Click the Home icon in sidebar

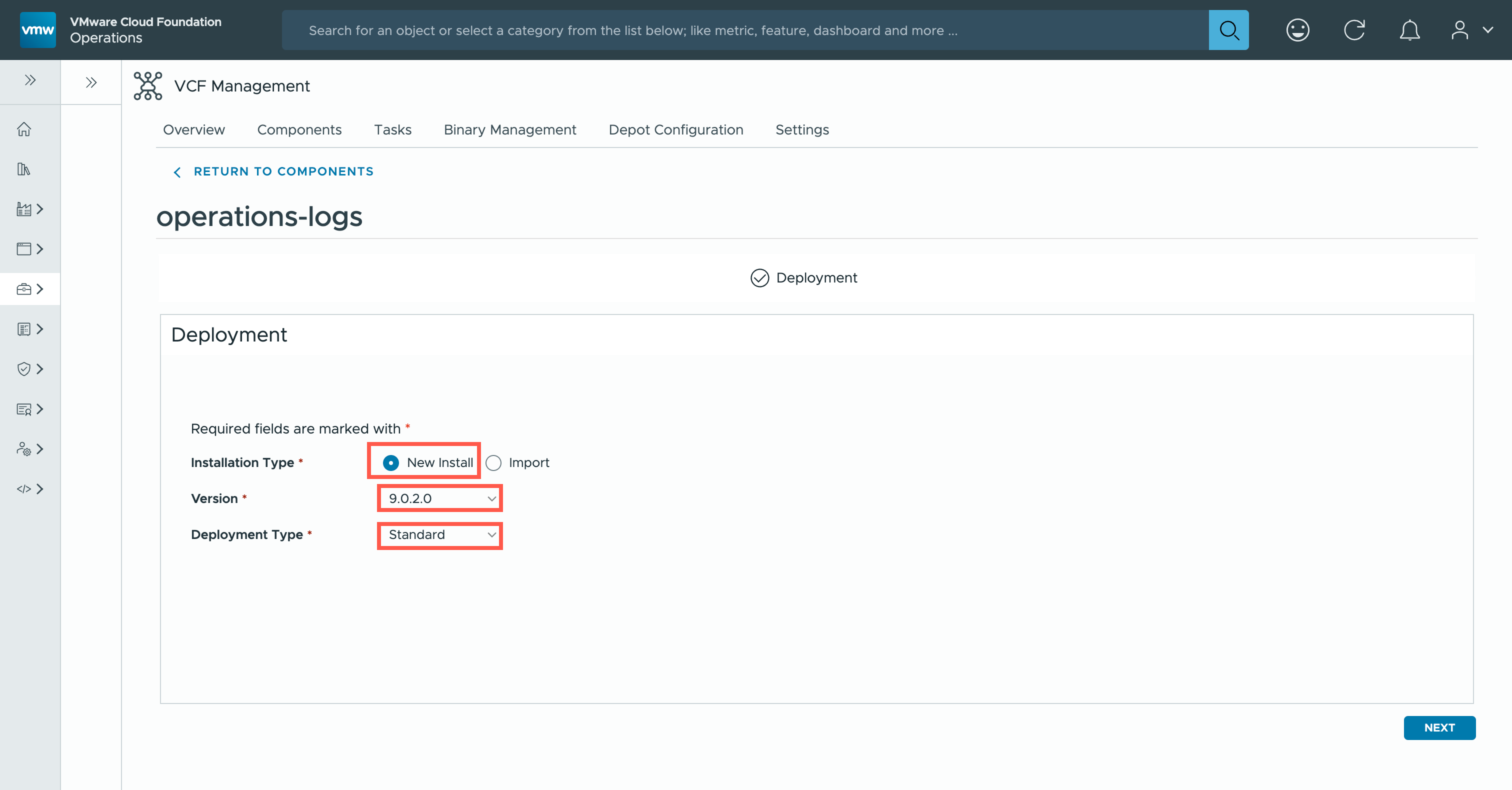click(23, 129)
